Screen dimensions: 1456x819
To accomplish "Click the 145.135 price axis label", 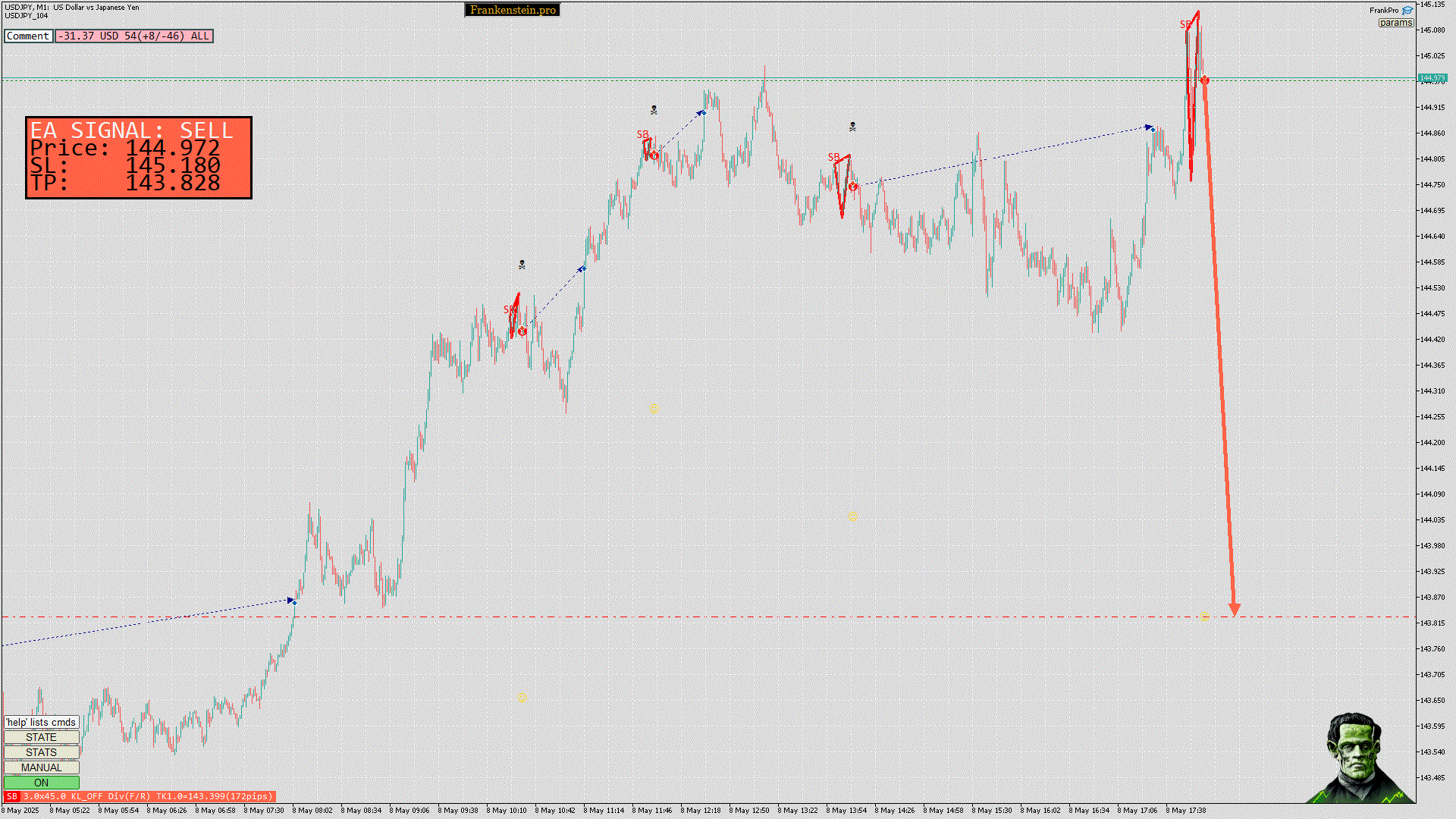I will pos(1433,5).
